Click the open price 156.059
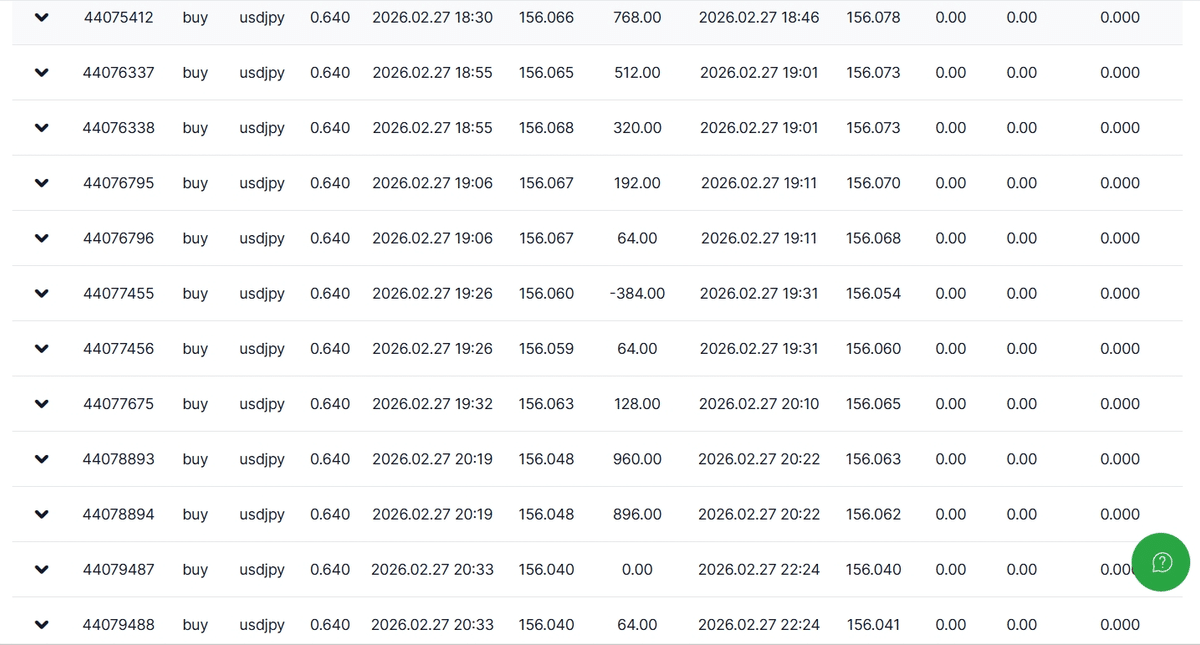This screenshot has width=1200, height=645. tap(546, 349)
